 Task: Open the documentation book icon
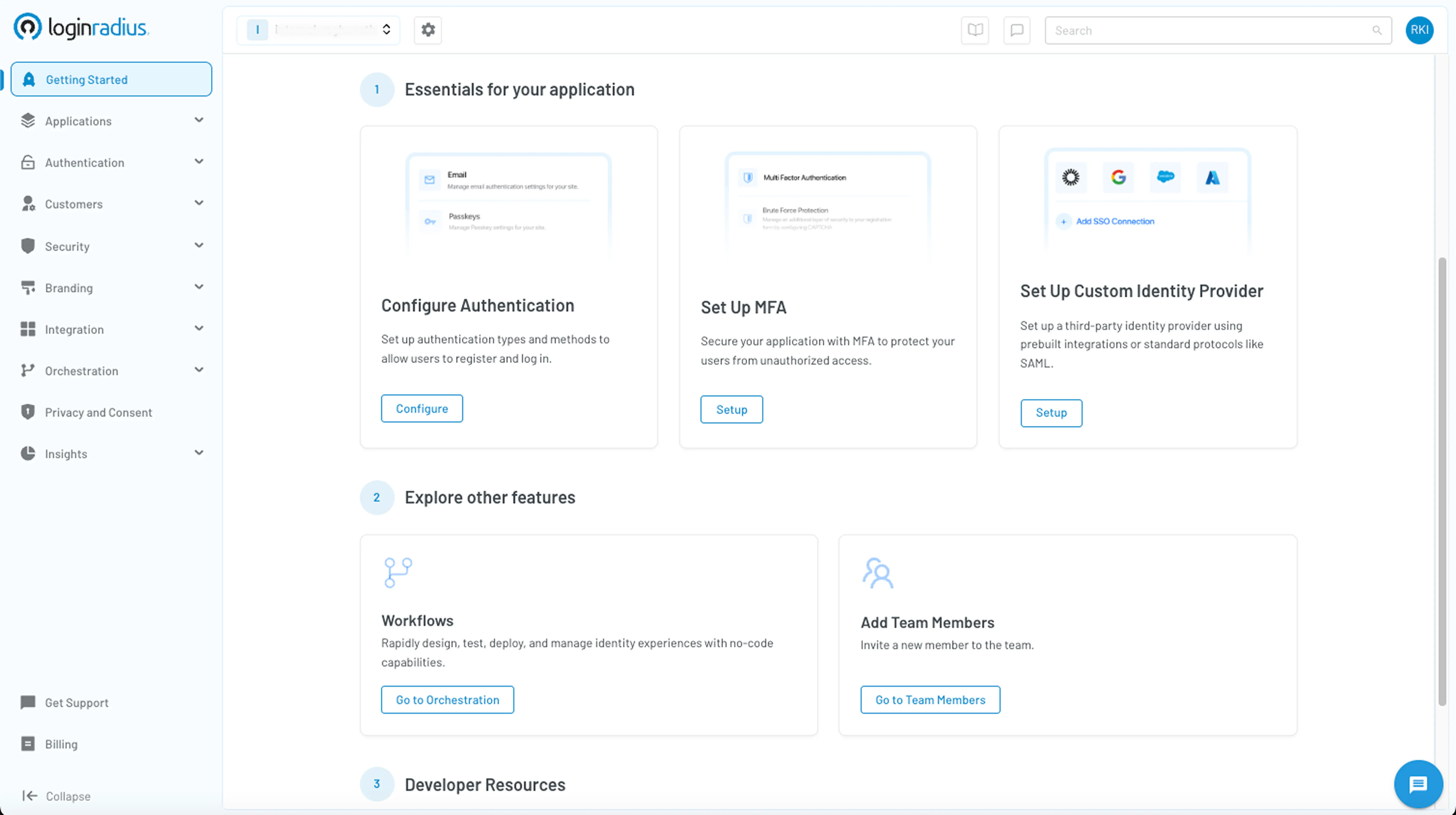pyautogui.click(x=975, y=30)
